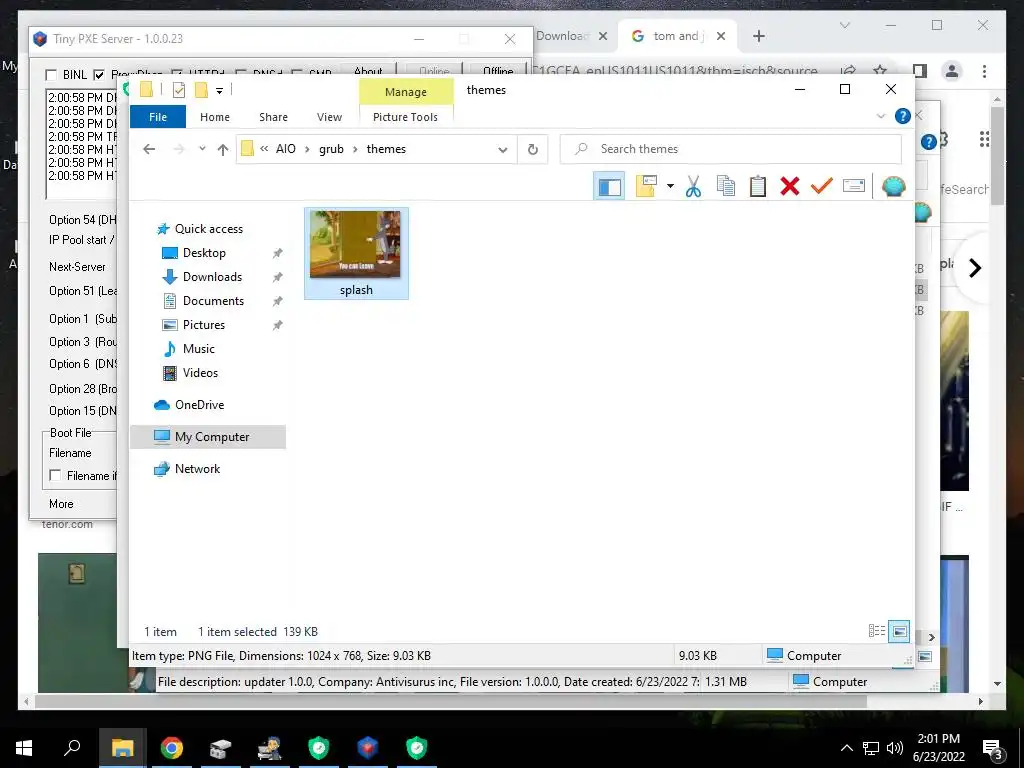This screenshot has height=768, width=1024.
Task: Switch to Chrome on the taskbar
Action: click(172, 748)
